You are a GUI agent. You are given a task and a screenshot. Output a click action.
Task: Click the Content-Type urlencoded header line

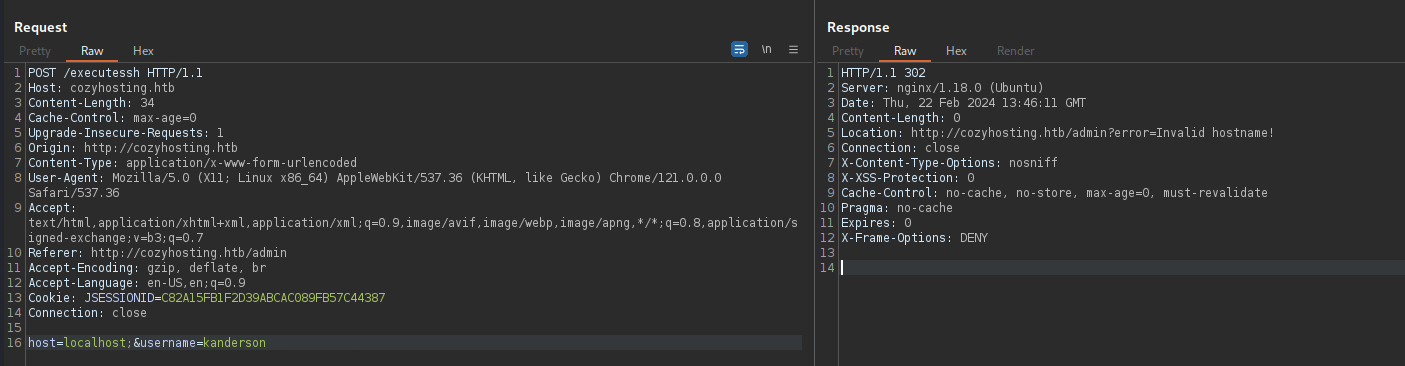pos(192,163)
